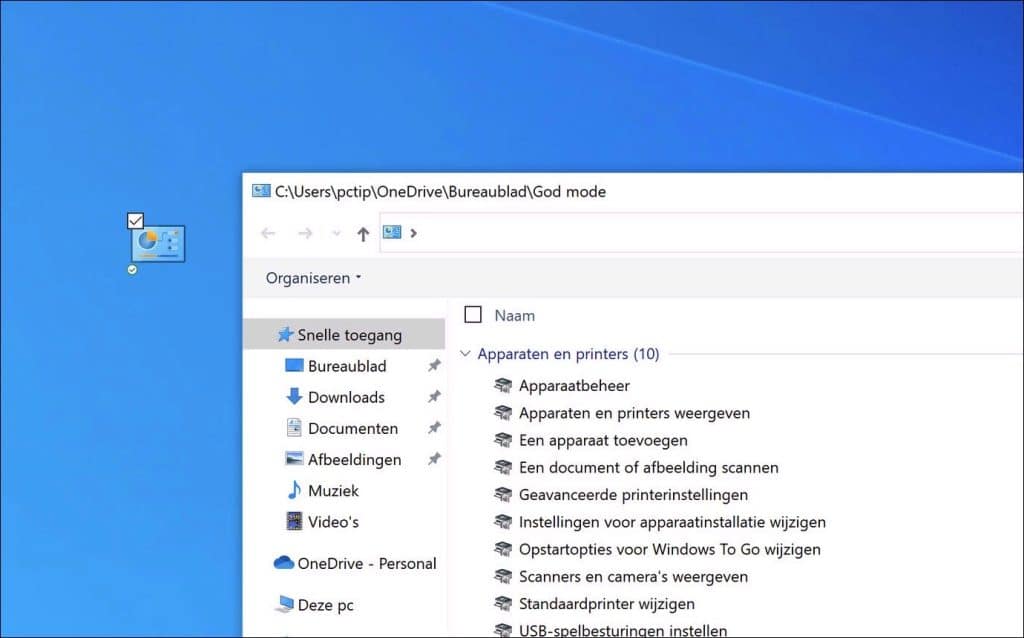Click the pin icon beside Bureaublad
Image resolution: width=1024 pixels, height=638 pixels.
434,366
